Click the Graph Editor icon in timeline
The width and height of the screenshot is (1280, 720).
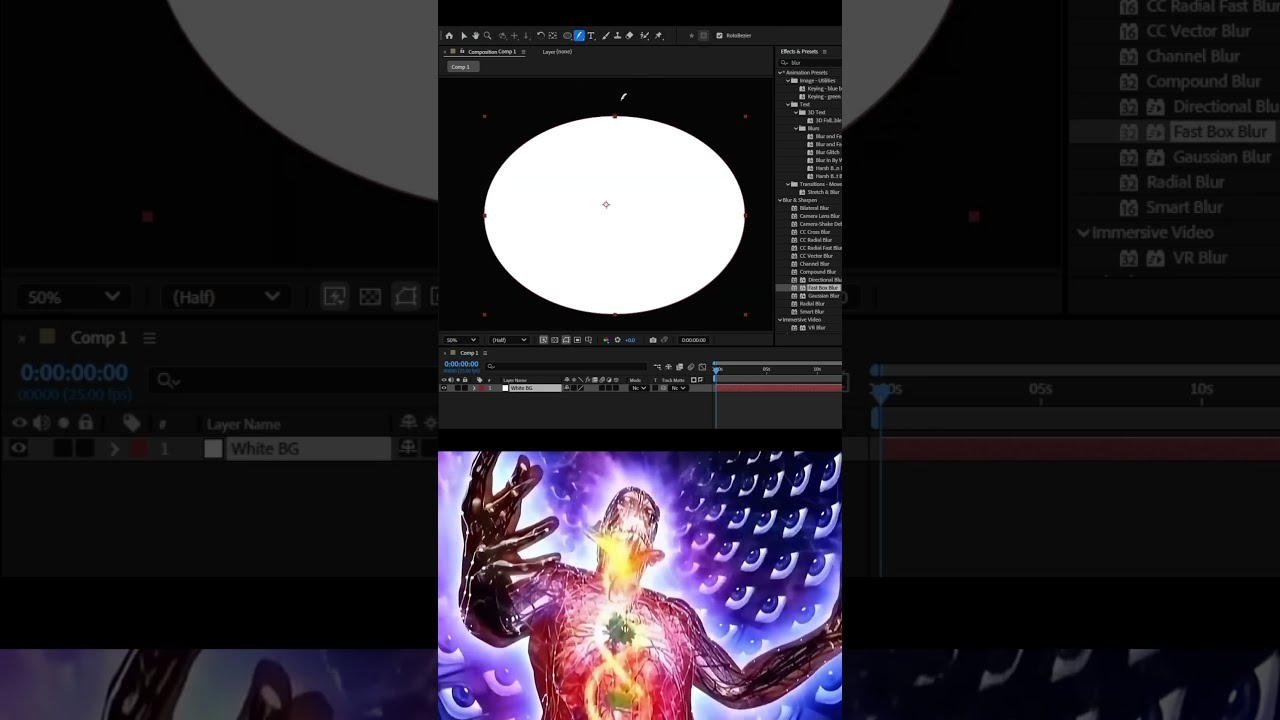(702, 367)
